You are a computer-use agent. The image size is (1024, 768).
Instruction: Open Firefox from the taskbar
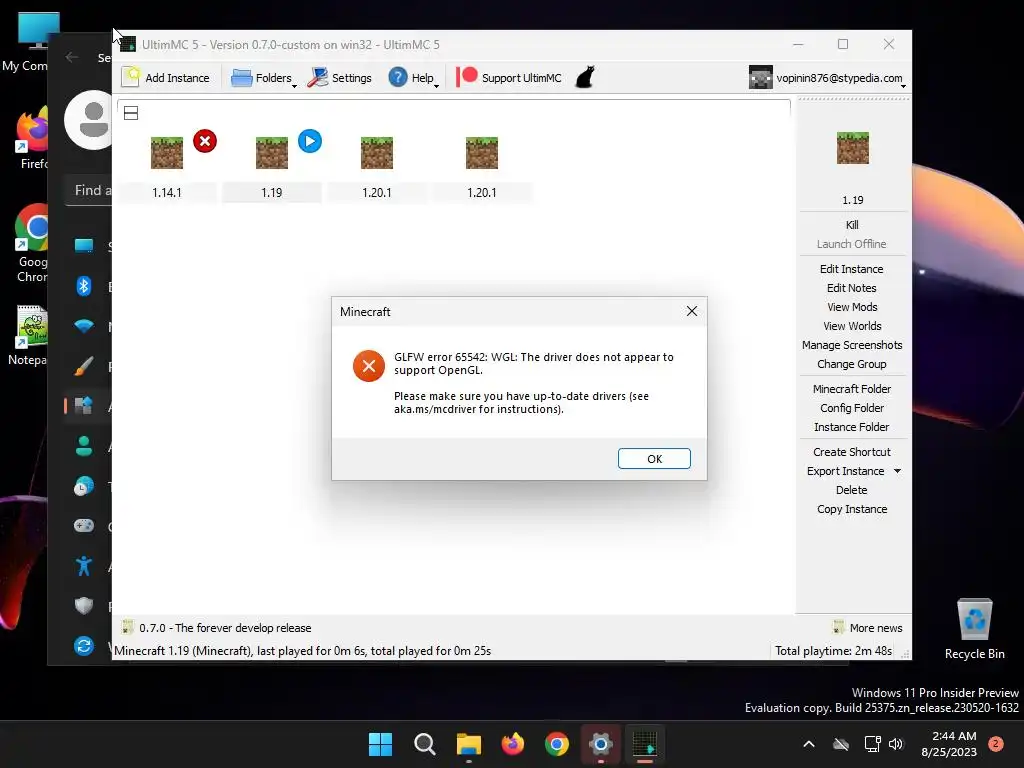point(513,744)
